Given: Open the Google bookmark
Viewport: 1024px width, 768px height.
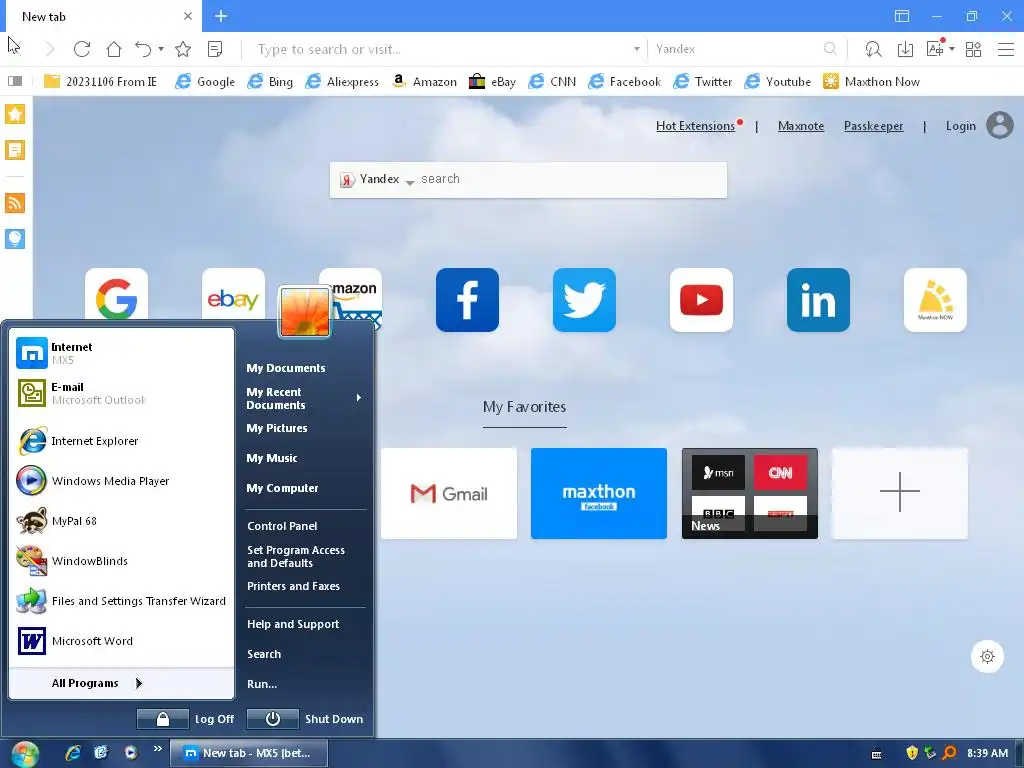Looking at the screenshot, I should [x=205, y=82].
